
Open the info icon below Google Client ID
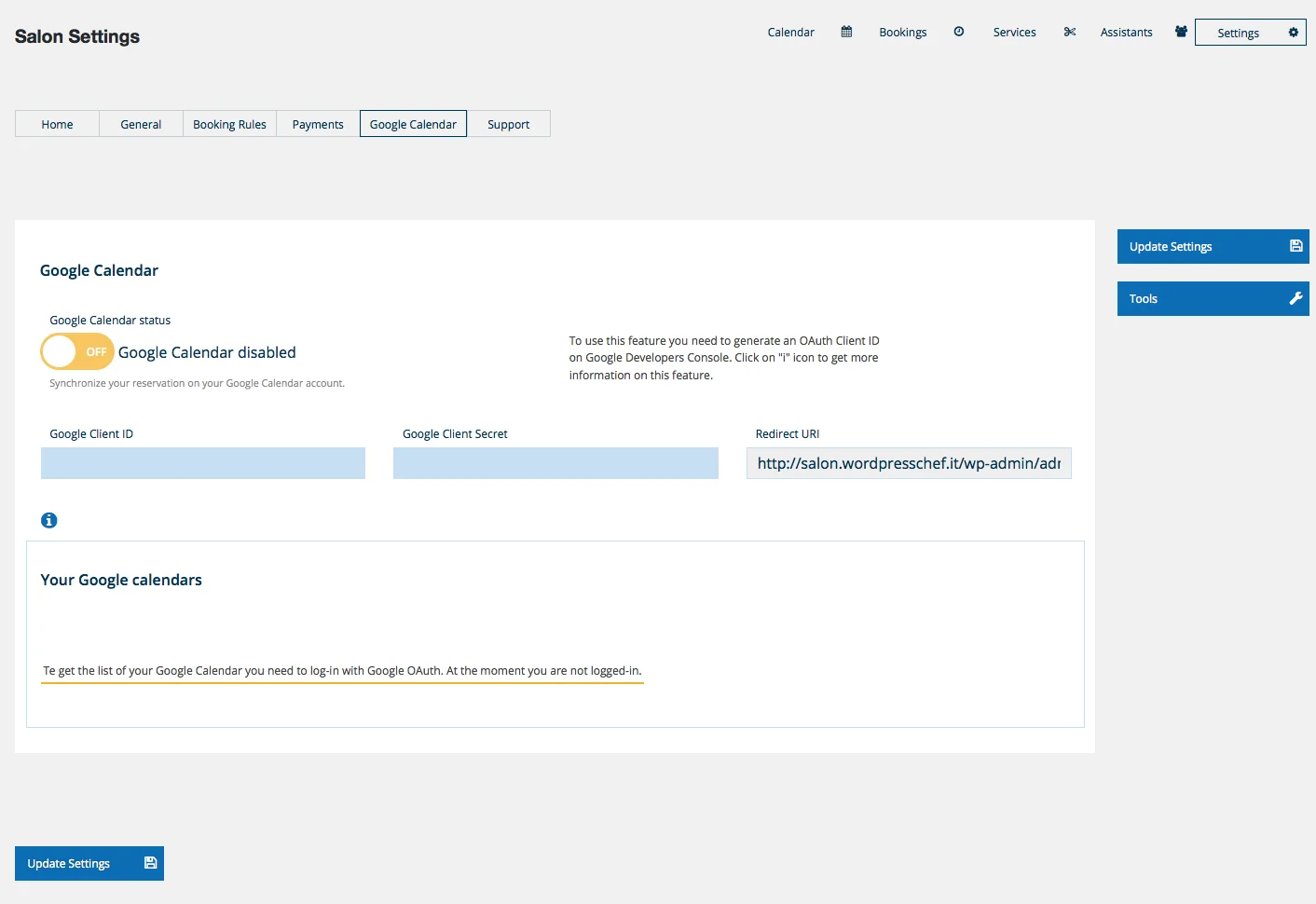pyautogui.click(x=48, y=520)
